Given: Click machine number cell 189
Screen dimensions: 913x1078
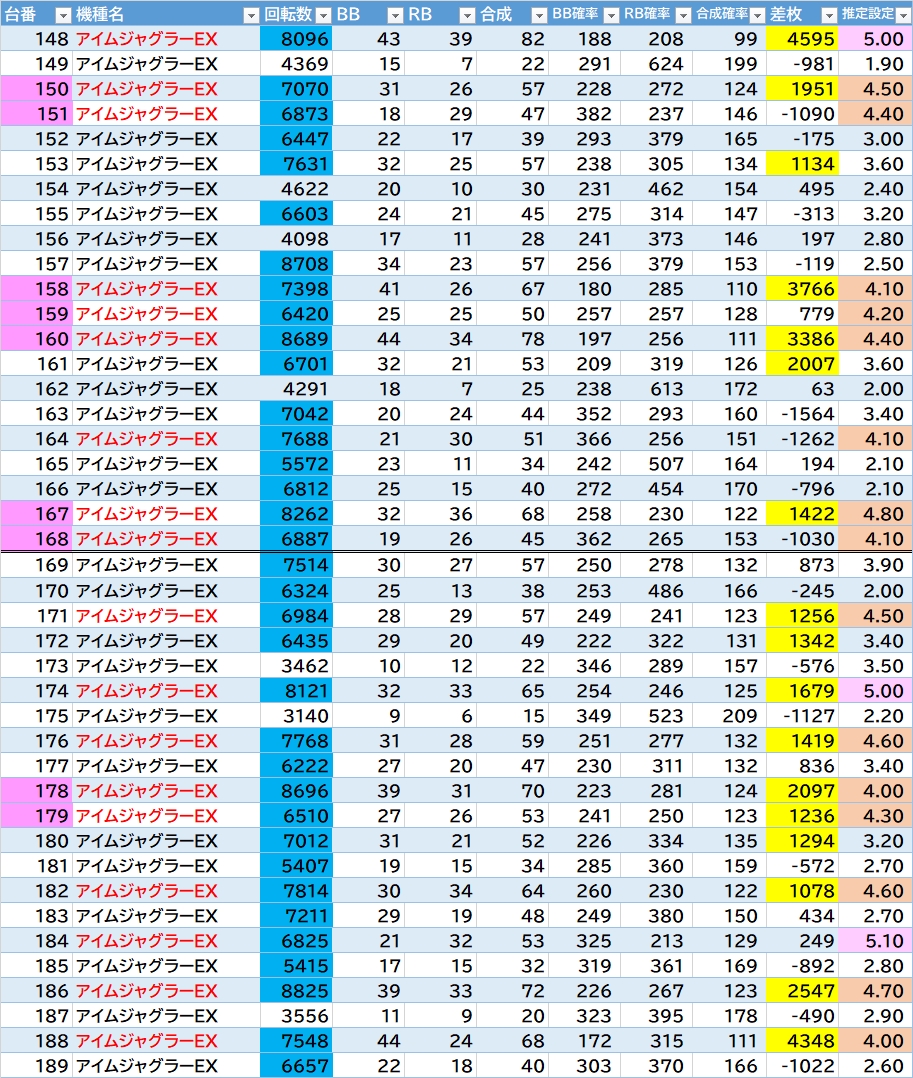Looking at the screenshot, I should (36, 1066).
